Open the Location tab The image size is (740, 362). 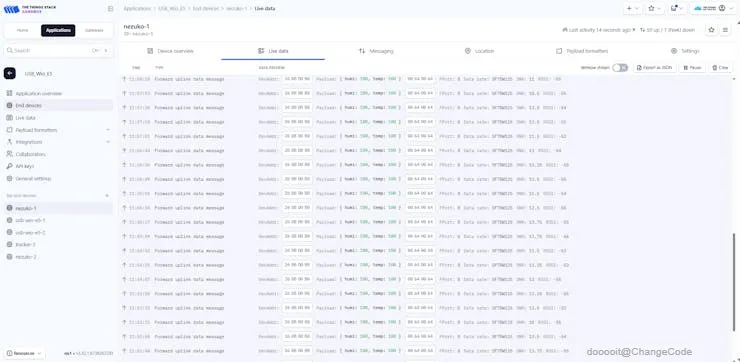point(479,51)
